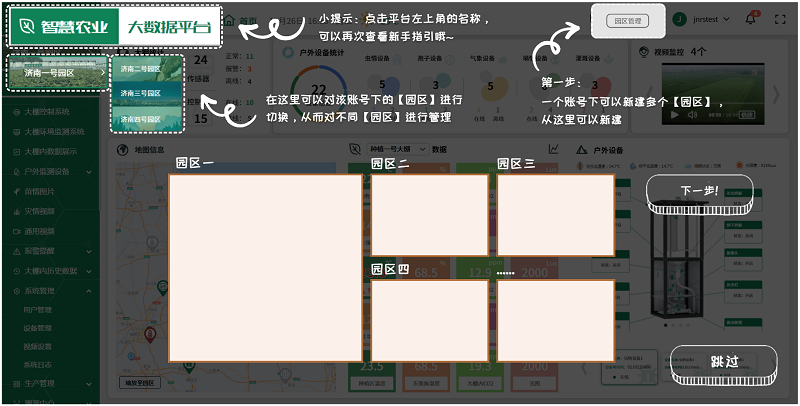Go to next video with right chevron

(776, 93)
